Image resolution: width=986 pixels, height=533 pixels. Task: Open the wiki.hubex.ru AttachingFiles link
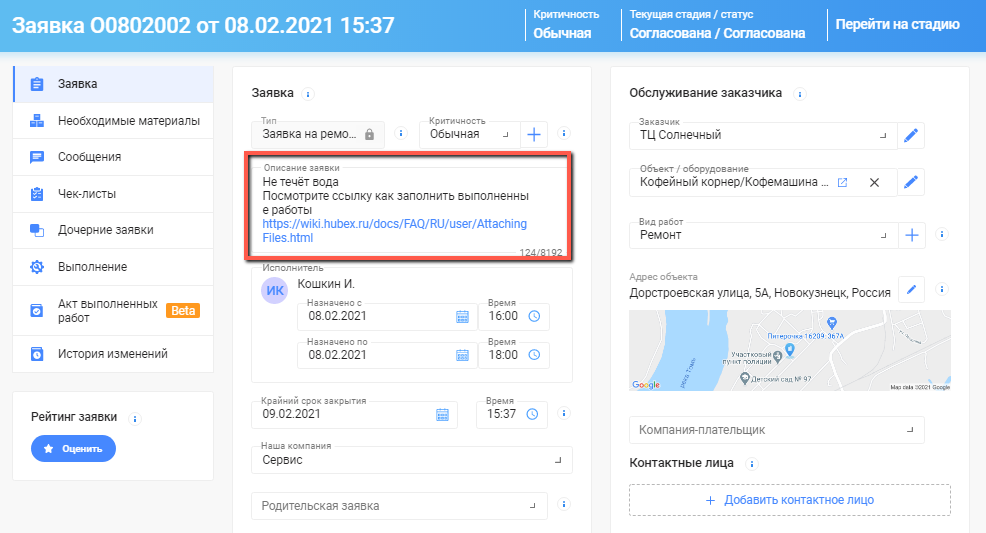(x=394, y=231)
